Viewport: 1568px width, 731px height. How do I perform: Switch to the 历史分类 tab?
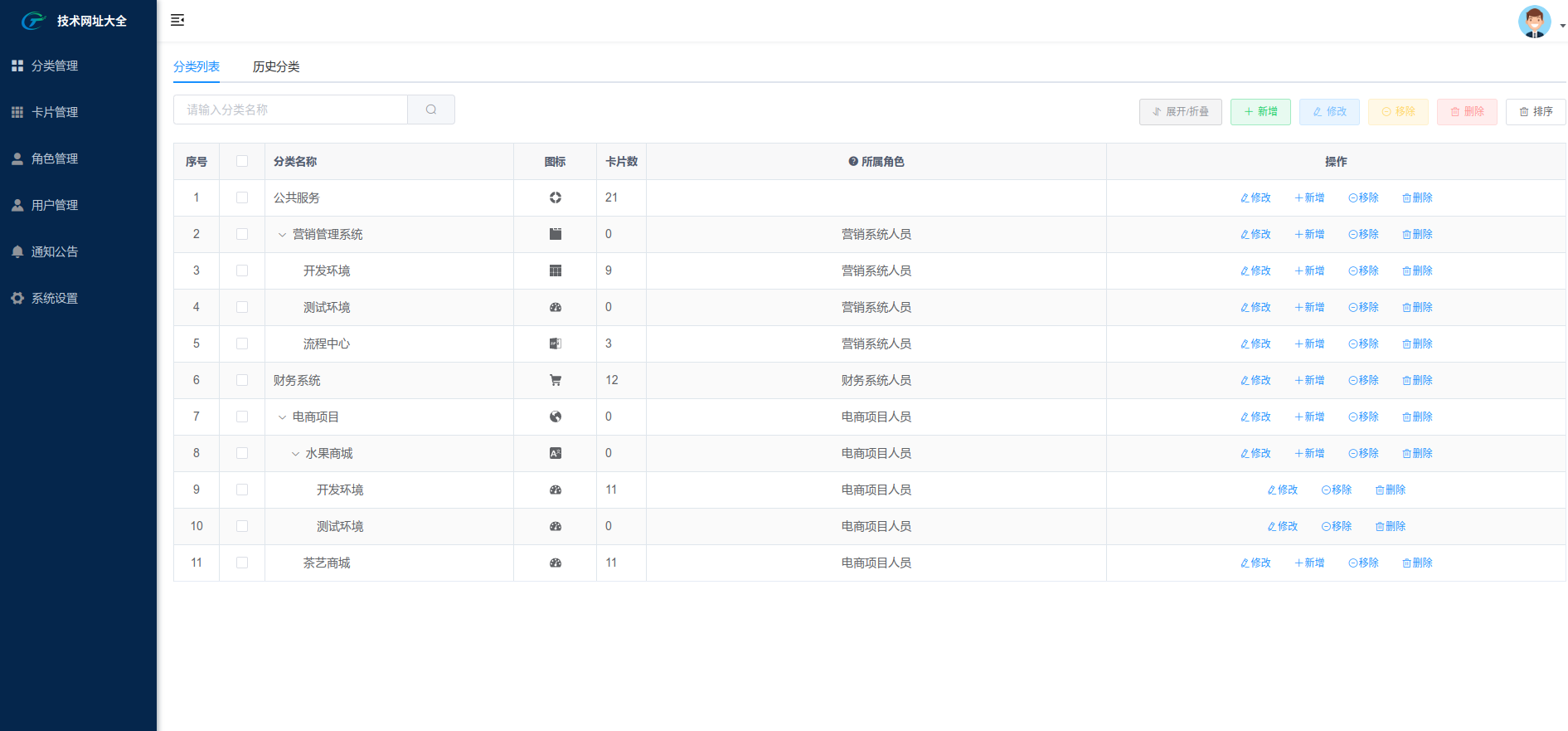tap(276, 66)
